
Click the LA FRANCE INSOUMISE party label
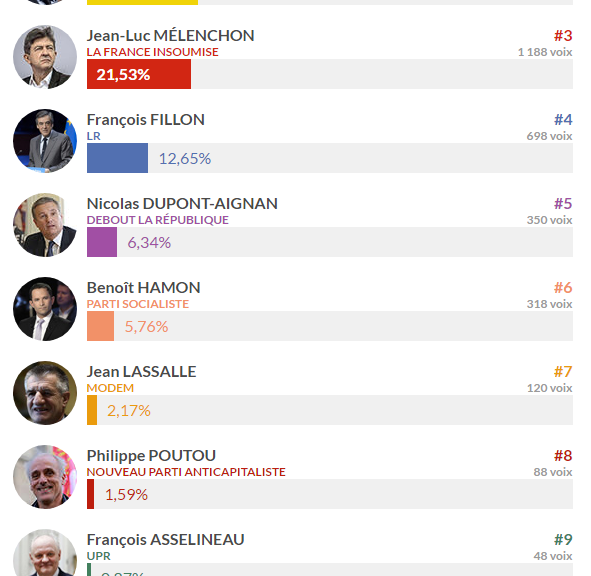click(152, 52)
